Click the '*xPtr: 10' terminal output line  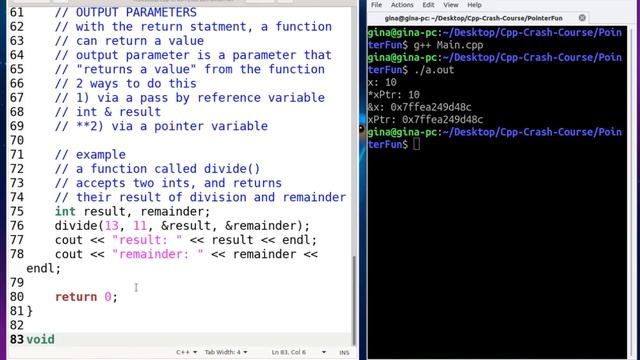tap(393, 95)
